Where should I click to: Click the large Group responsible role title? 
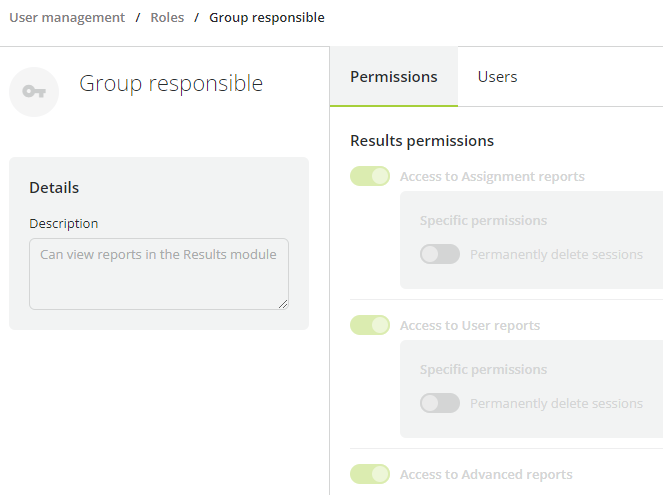click(x=171, y=84)
